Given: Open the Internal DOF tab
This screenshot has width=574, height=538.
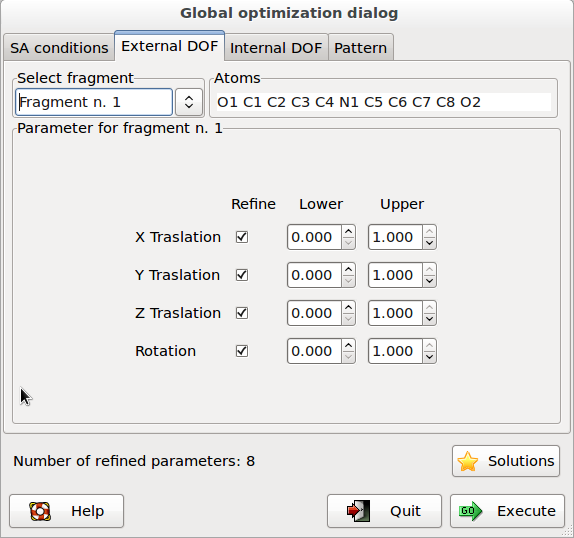Looking at the screenshot, I should [276, 48].
